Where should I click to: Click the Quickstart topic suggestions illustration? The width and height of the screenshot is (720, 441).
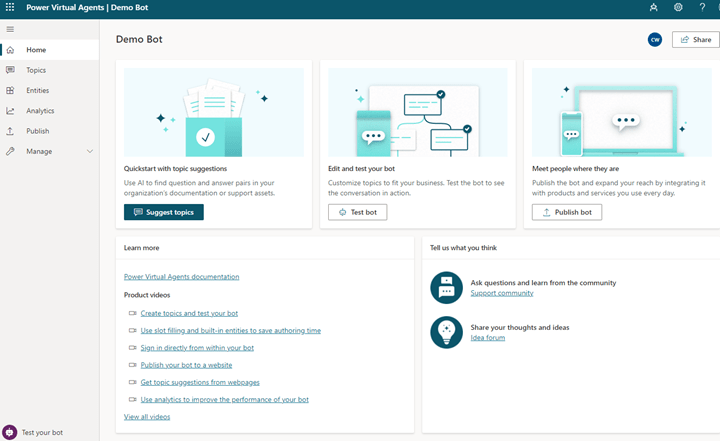pos(214,113)
